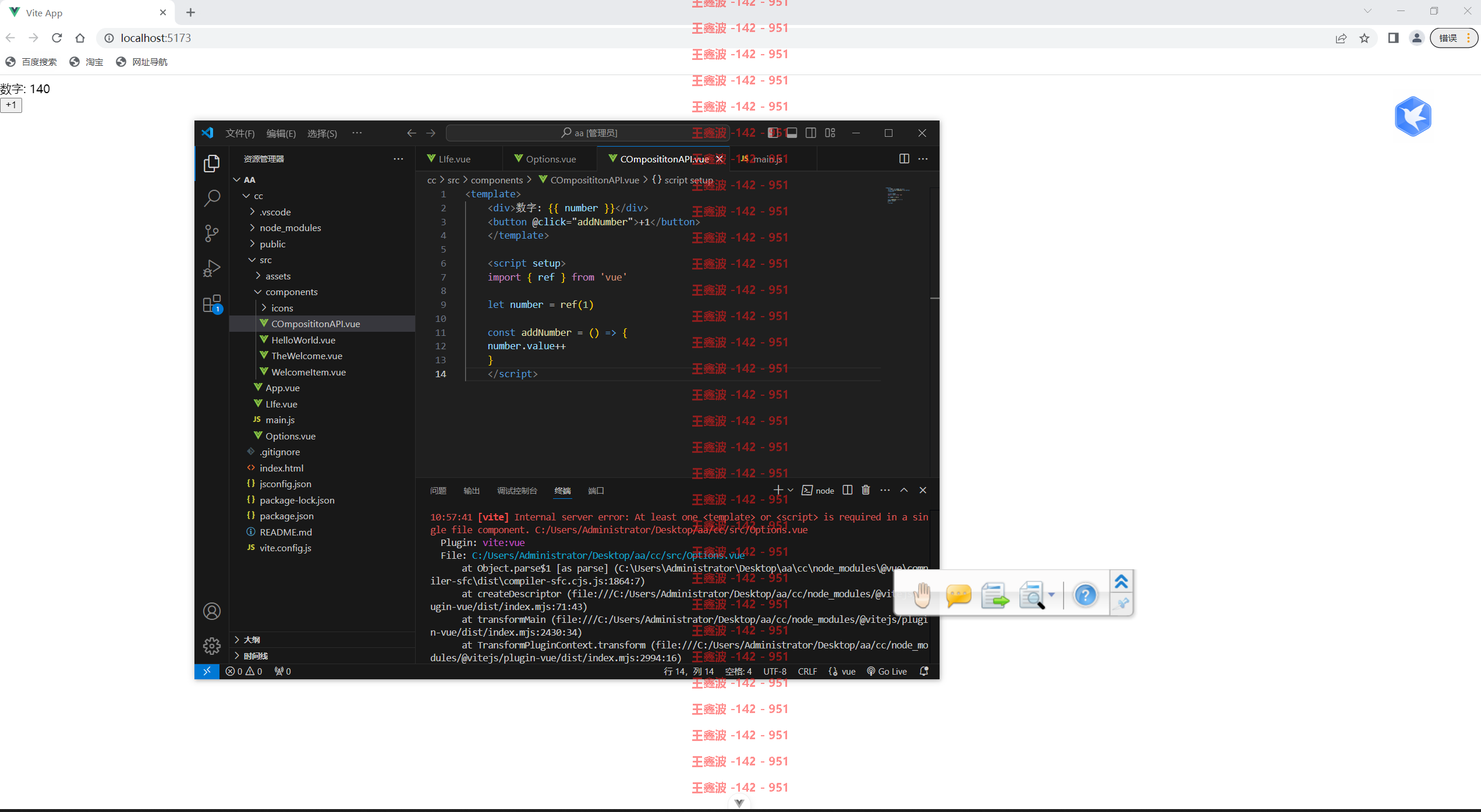Kill terminal with trash icon
The image size is (1481, 812).
866,490
